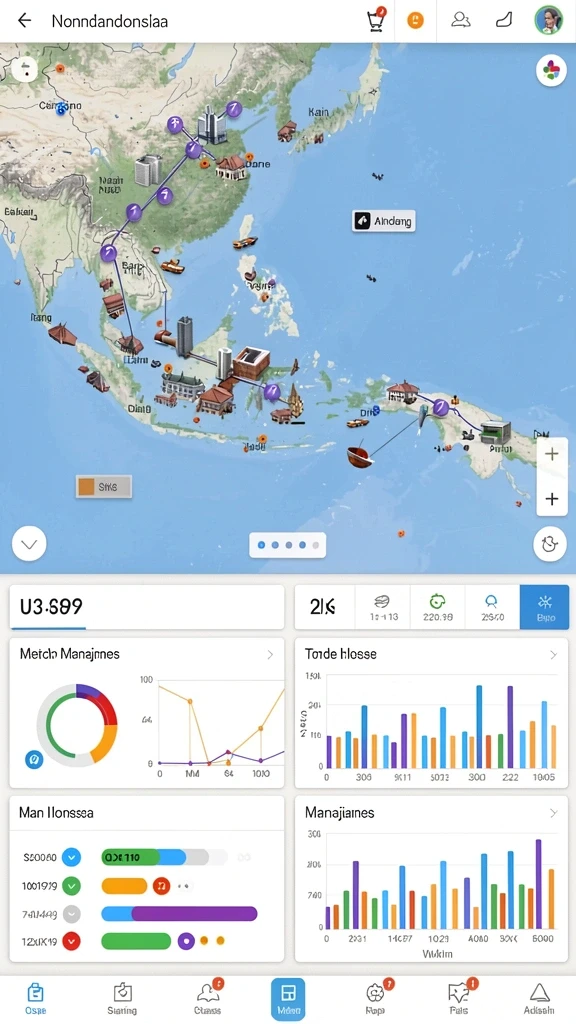Select the 2lK tab
Screen dimensions: 576x1024
(325, 607)
